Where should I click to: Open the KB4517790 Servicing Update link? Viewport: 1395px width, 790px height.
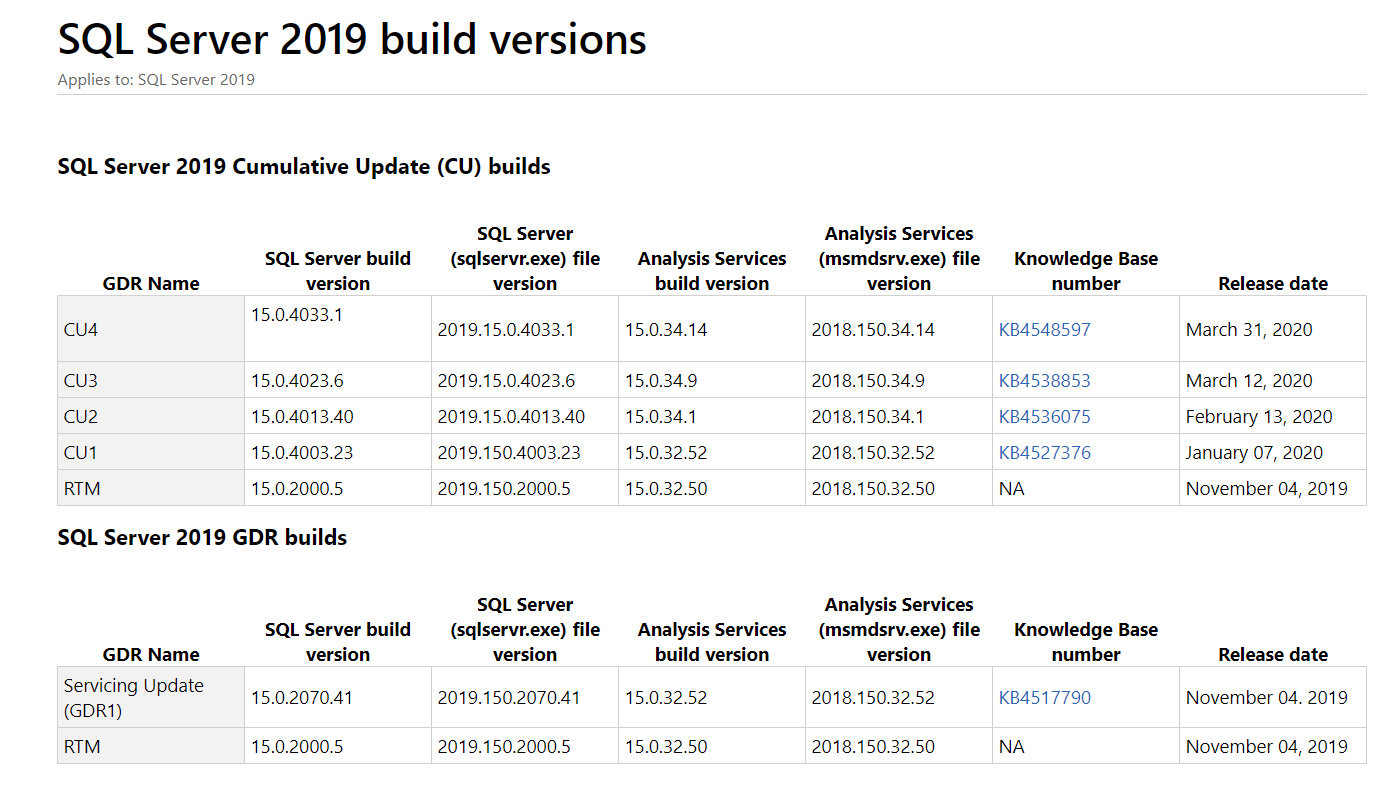pos(1044,698)
